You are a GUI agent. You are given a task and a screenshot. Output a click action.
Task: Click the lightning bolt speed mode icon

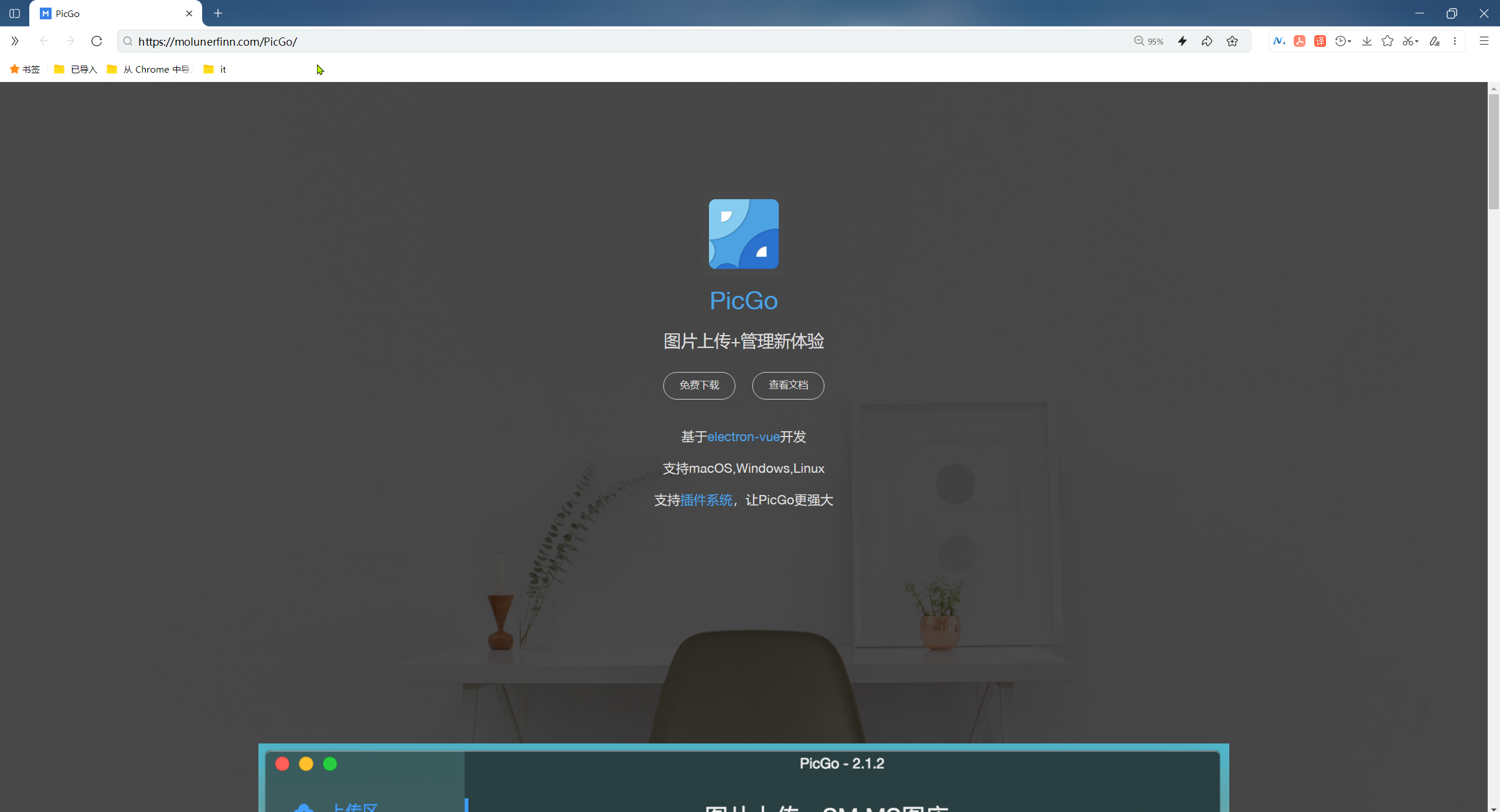click(1182, 41)
